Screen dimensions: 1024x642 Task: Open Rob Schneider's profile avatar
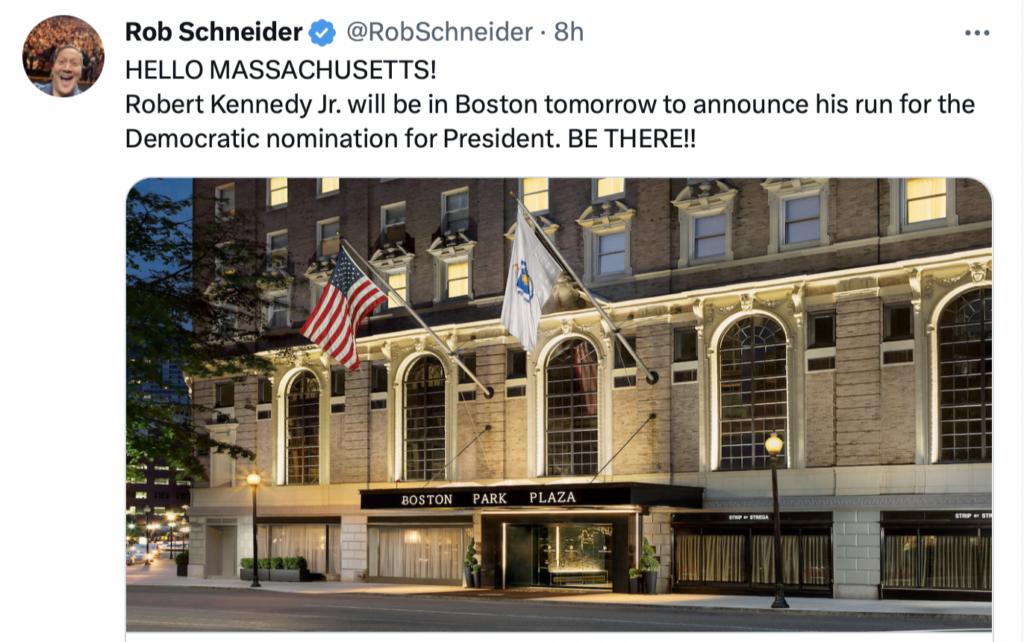63,56
